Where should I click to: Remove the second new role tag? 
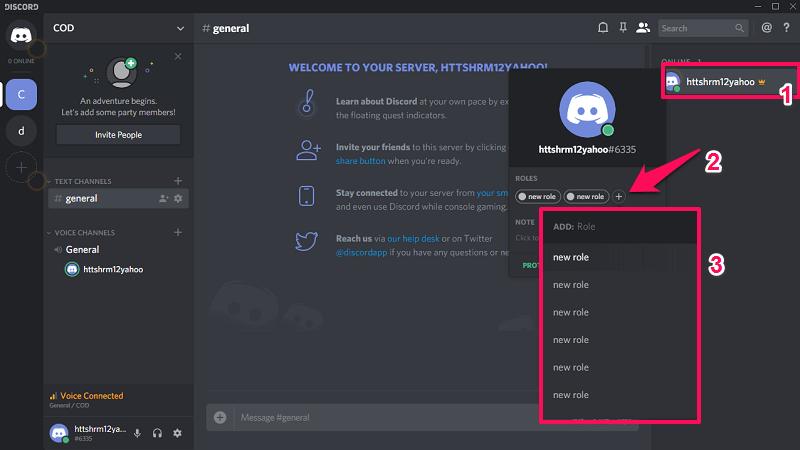pyautogui.click(x=570, y=196)
